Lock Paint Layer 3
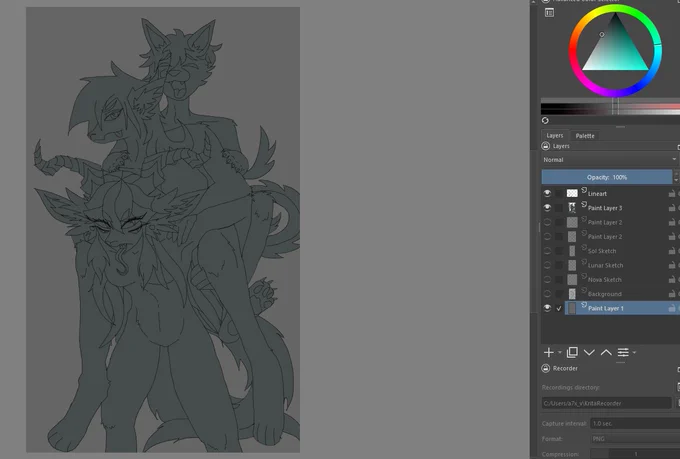 [671, 208]
